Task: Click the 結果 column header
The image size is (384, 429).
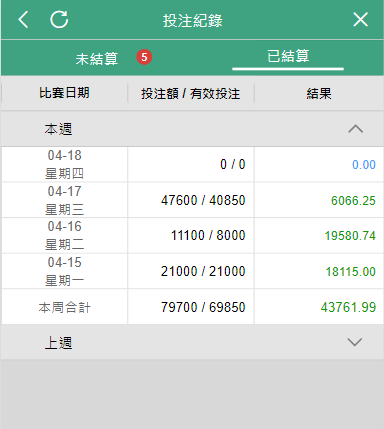Action: tap(319, 94)
